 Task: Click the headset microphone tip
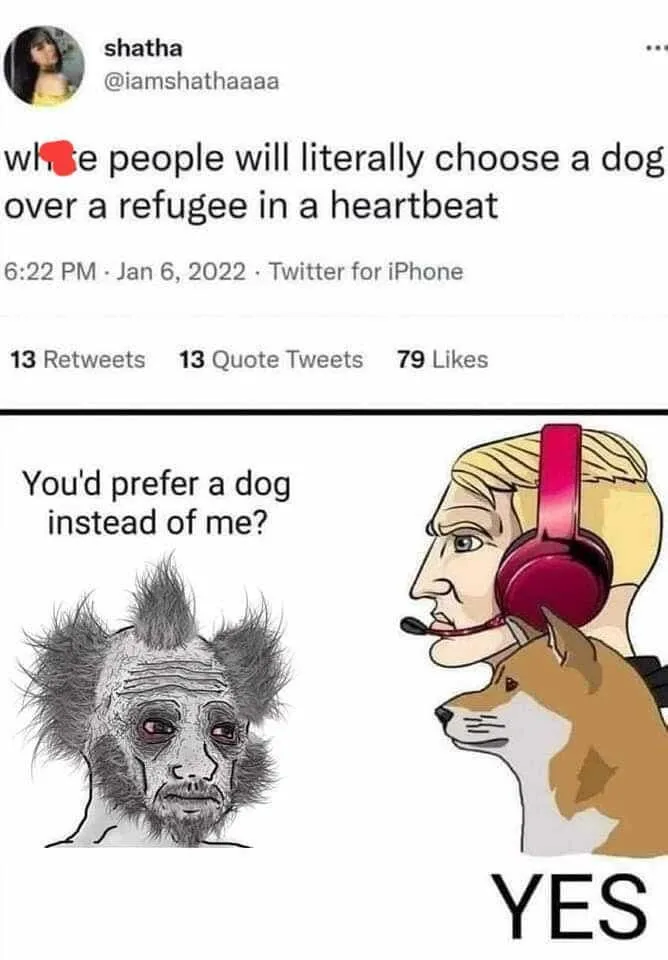click(x=413, y=626)
